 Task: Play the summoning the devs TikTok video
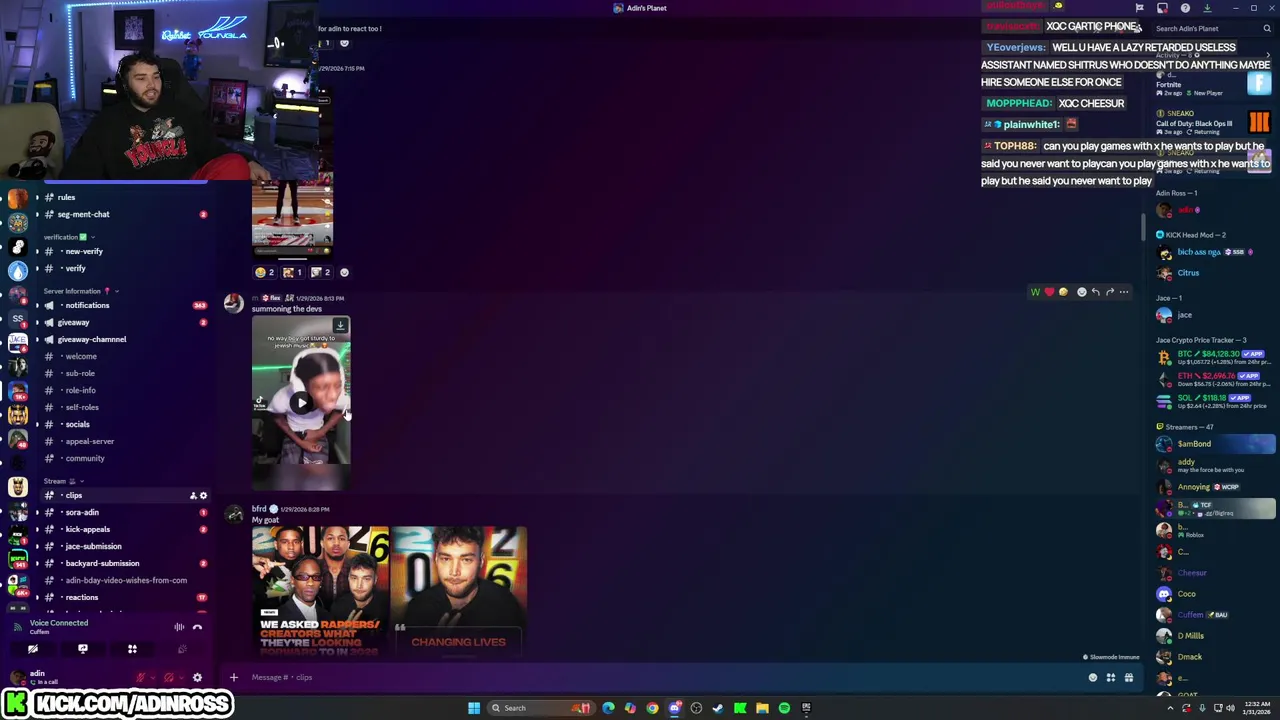301,403
